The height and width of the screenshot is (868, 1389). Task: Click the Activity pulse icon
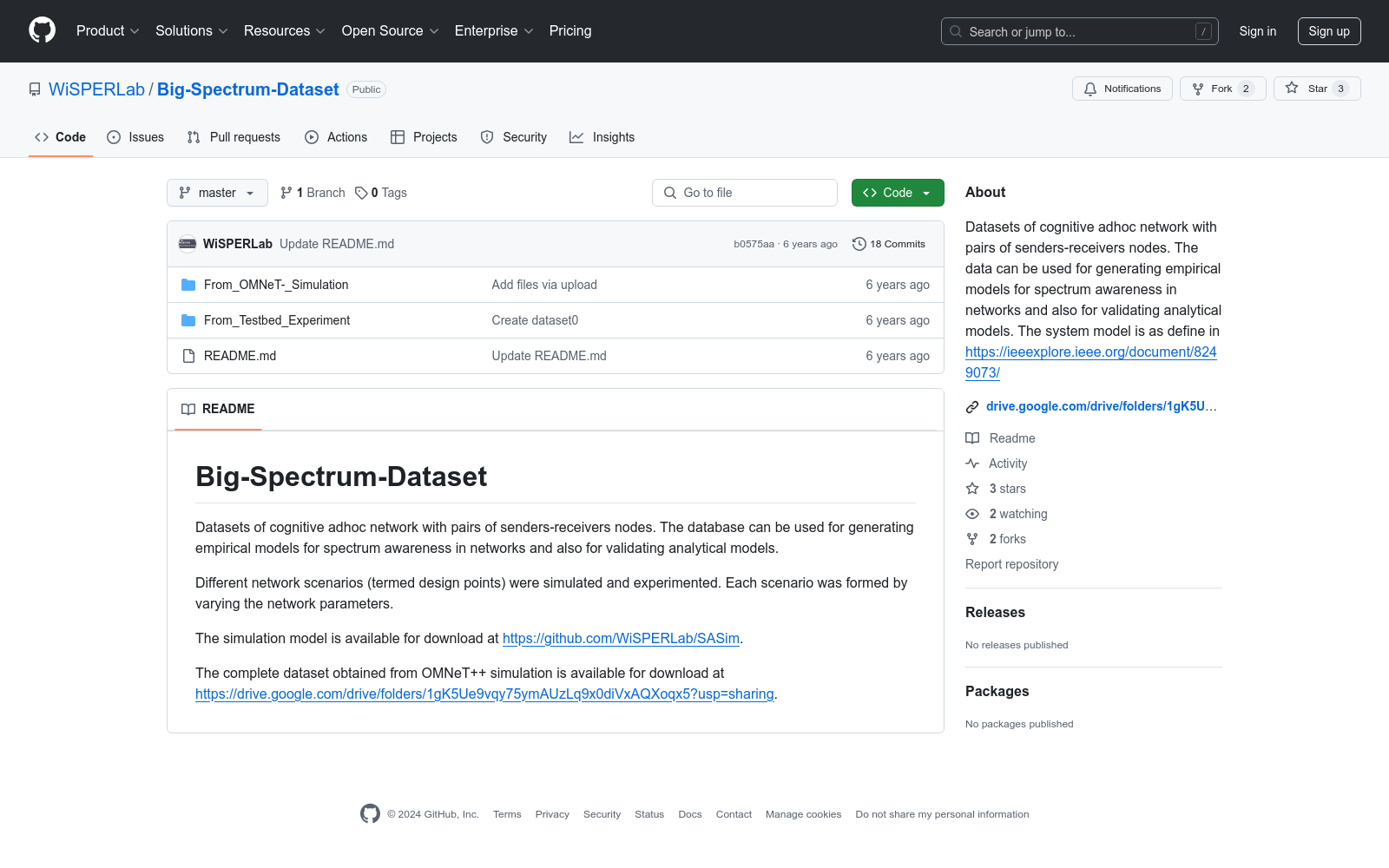click(972, 464)
